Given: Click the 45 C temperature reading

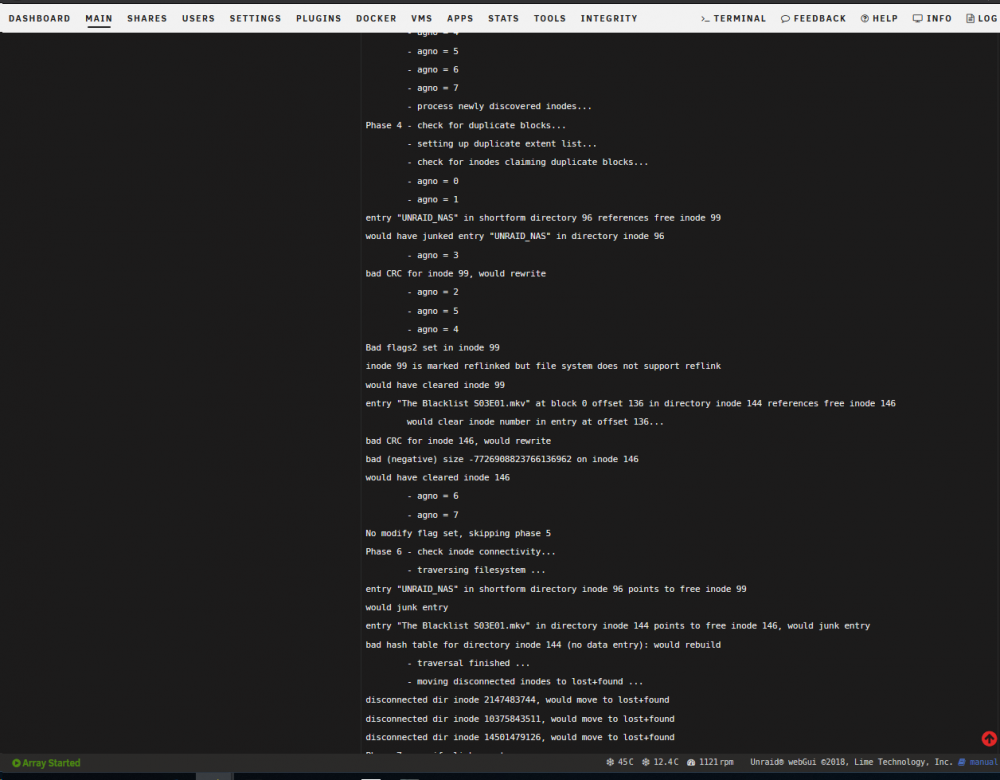Looking at the screenshot, I should click(620, 762).
